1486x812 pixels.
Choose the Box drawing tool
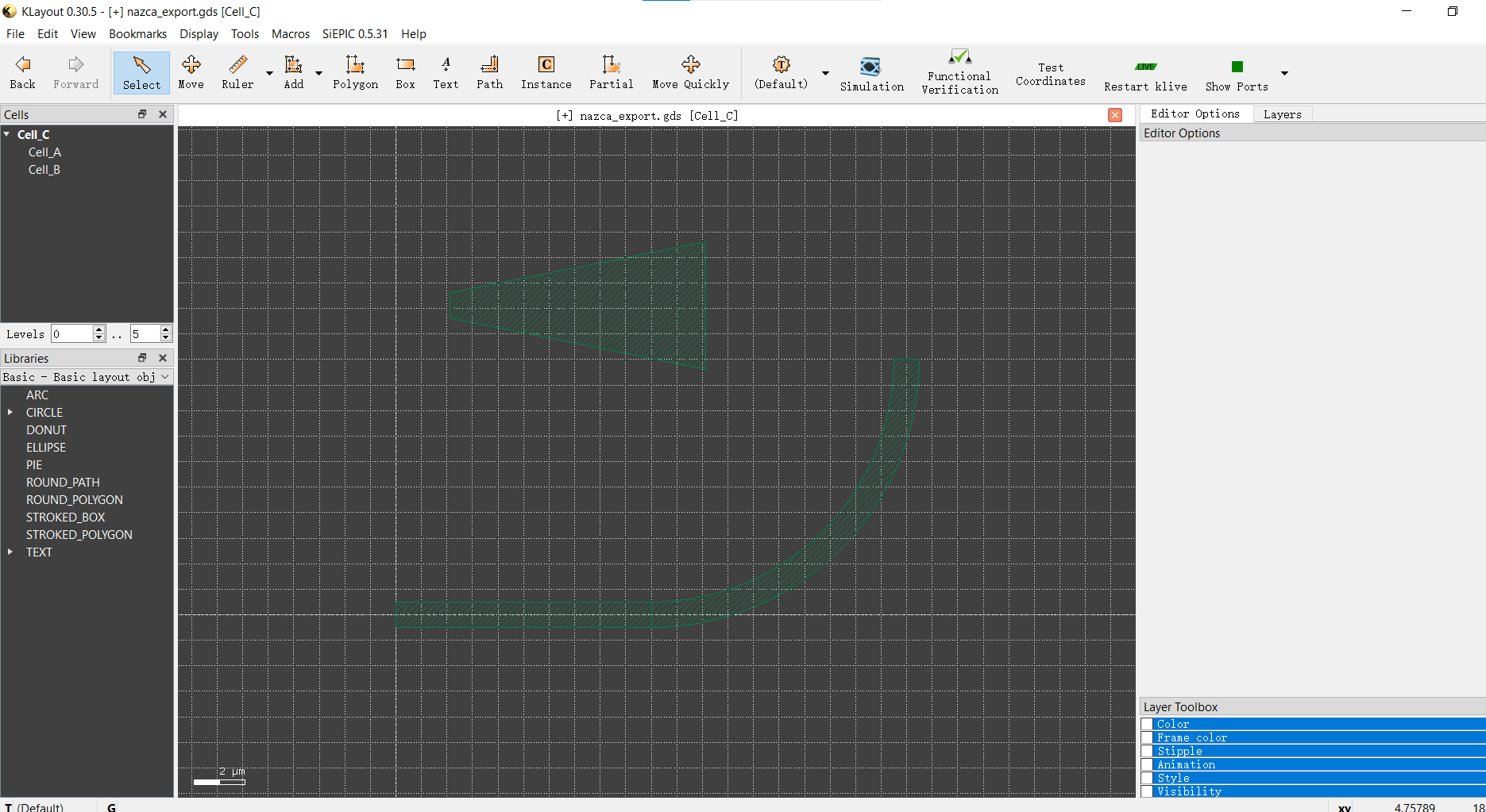pos(405,72)
